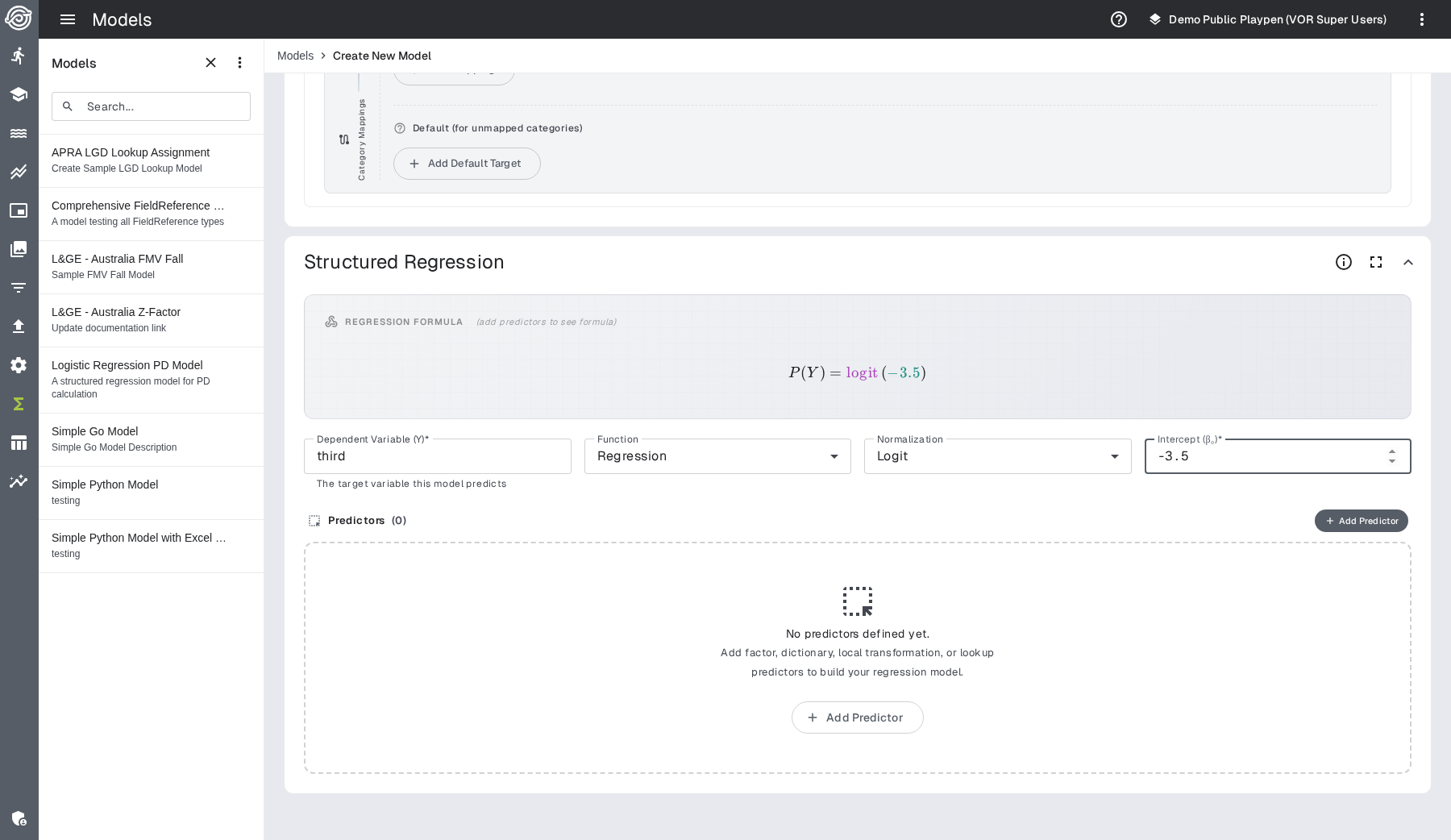Click Add Default Target button

click(x=467, y=164)
